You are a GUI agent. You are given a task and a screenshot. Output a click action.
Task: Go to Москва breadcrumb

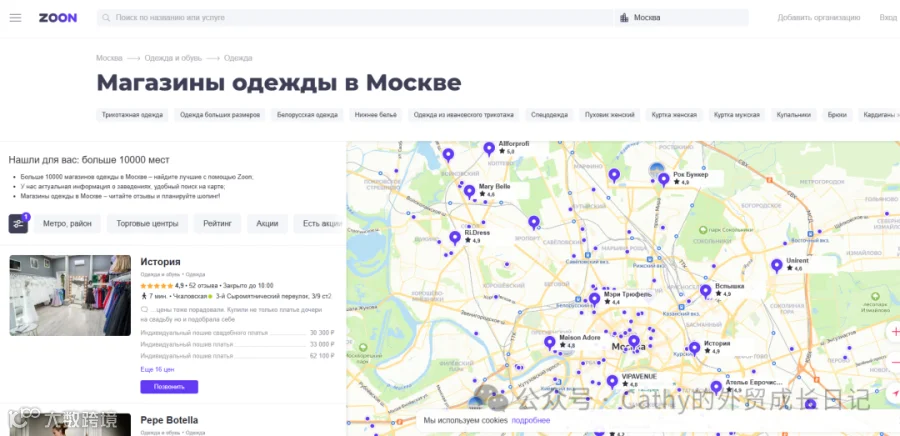[x=109, y=58]
